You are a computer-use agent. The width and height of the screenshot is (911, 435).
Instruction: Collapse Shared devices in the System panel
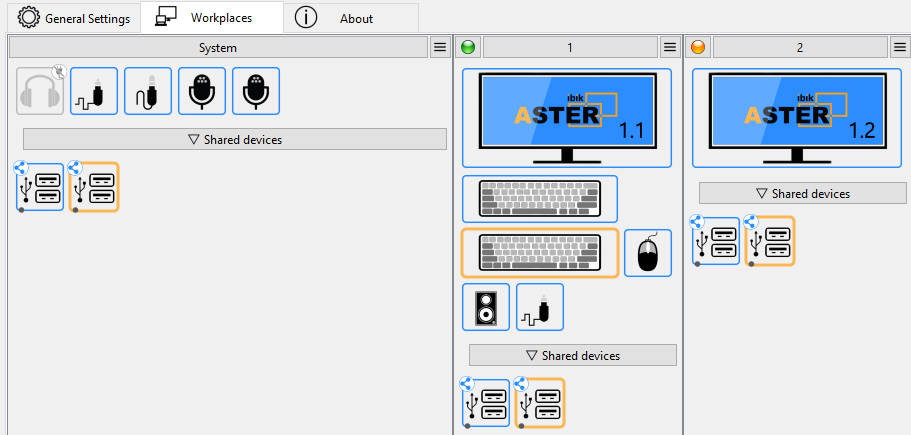point(235,139)
